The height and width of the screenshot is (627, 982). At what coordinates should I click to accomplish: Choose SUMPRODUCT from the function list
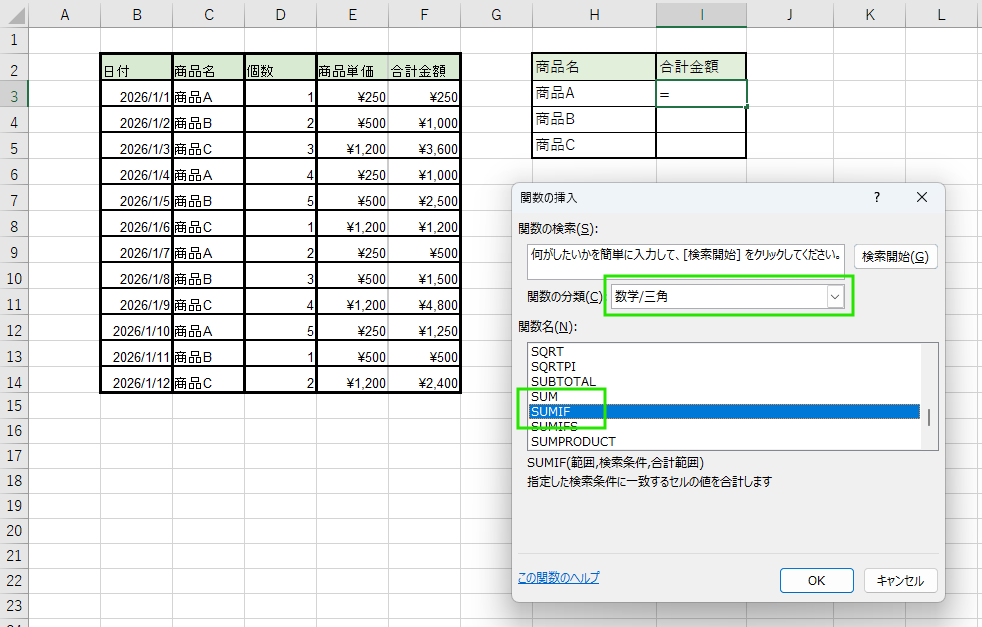573,441
